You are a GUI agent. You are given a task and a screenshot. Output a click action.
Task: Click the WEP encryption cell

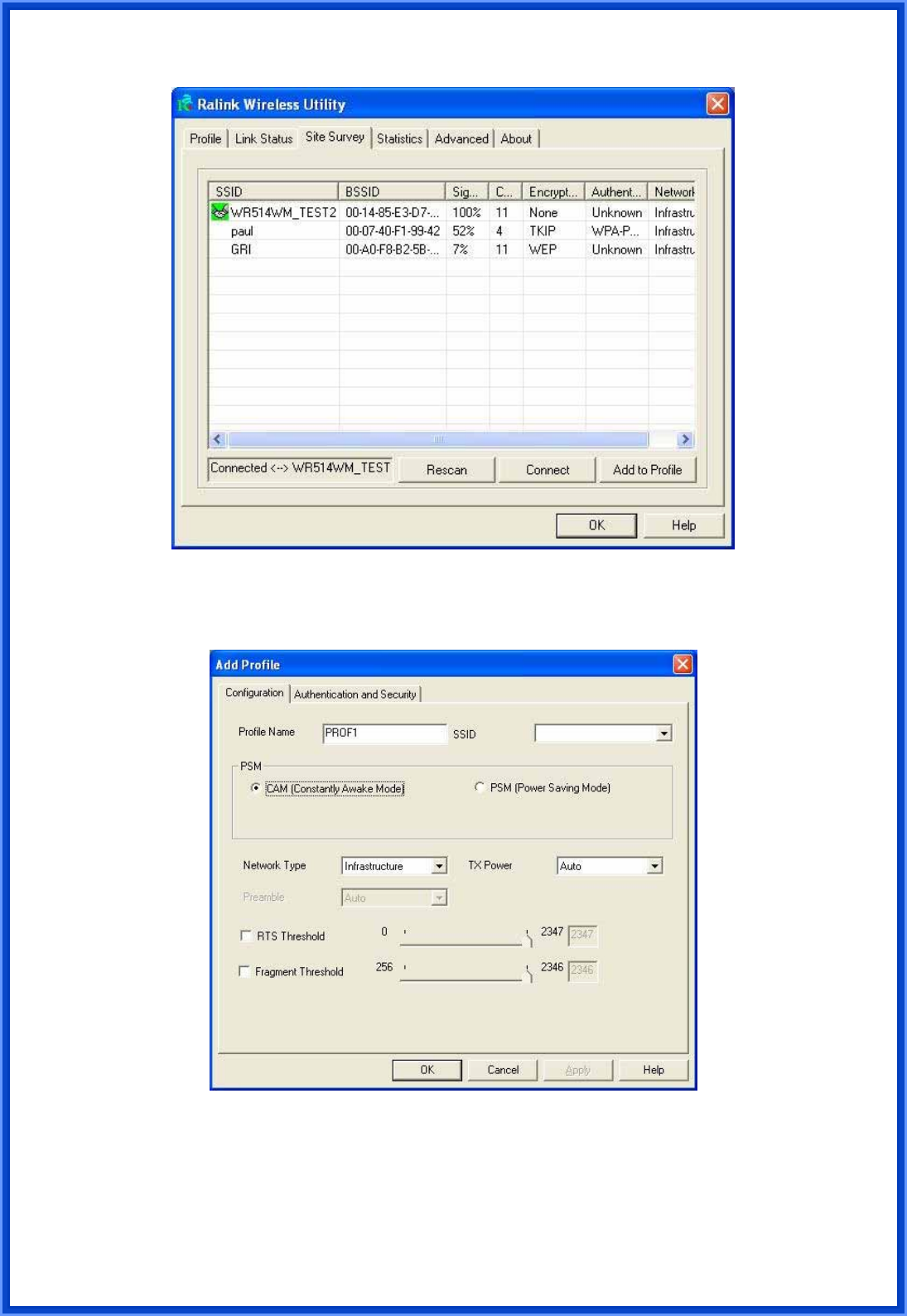[543, 249]
